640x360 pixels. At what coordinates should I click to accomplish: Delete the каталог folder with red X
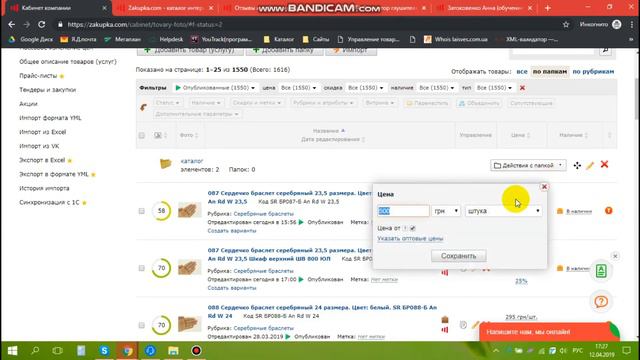pyautogui.click(x=604, y=164)
